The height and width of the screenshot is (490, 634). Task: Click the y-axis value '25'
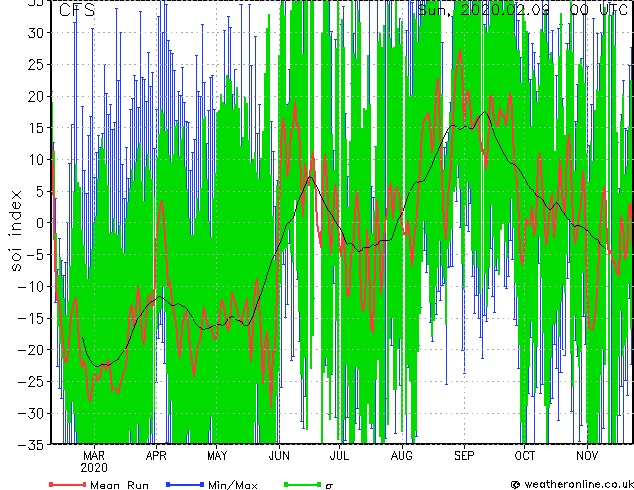click(x=36, y=64)
